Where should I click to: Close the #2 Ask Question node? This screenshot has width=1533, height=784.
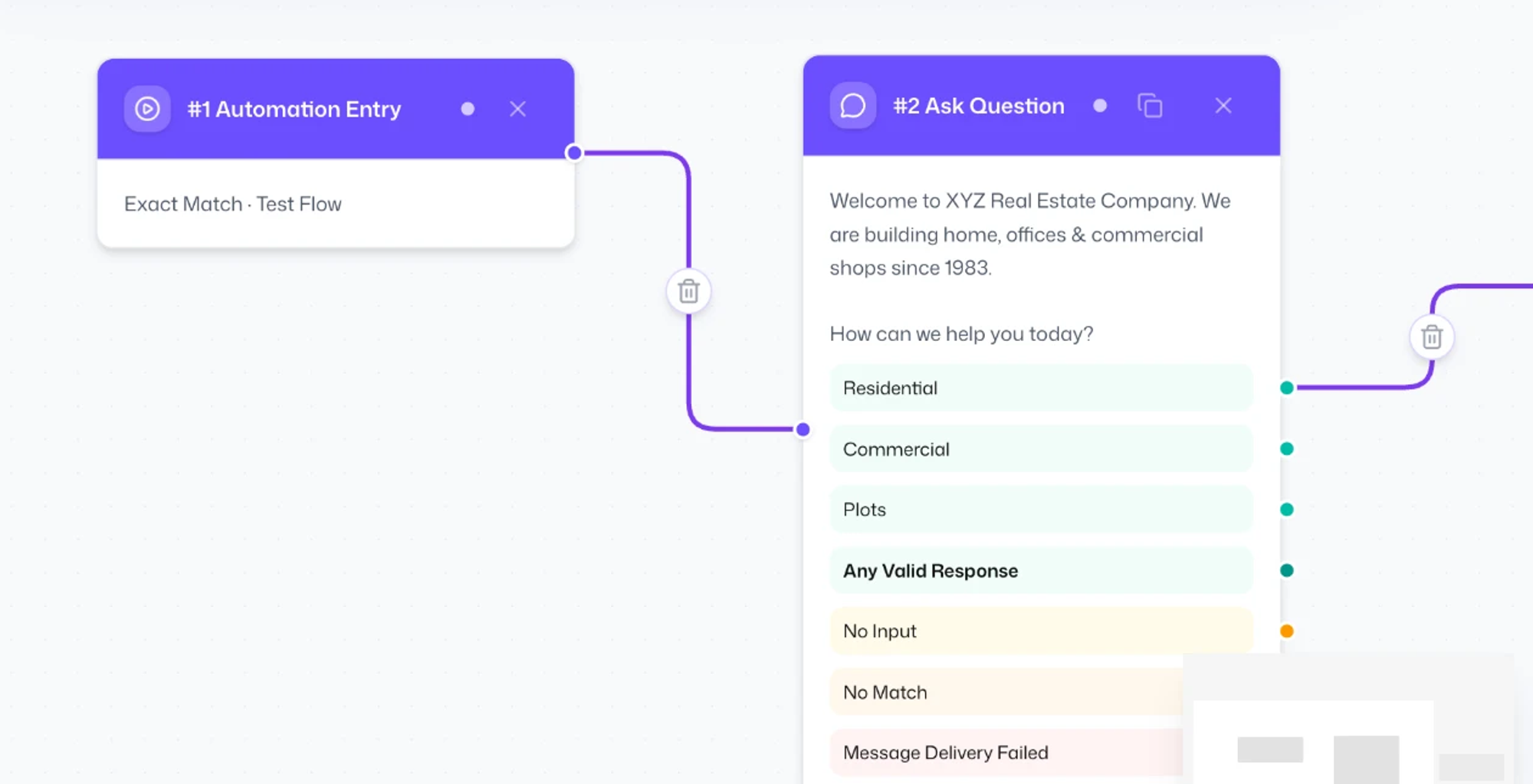[1223, 106]
